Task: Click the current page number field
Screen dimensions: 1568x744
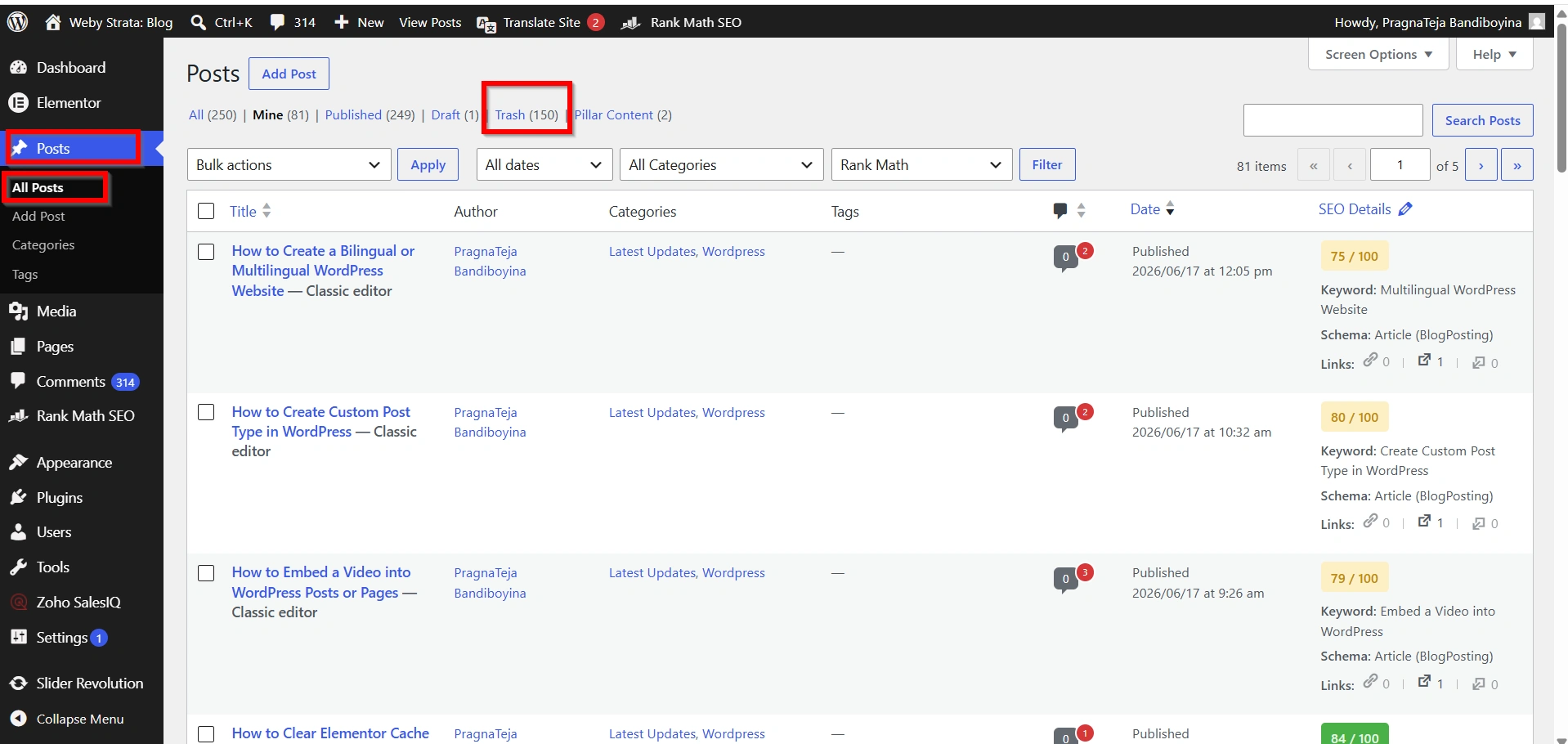Action: (x=1400, y=165)
